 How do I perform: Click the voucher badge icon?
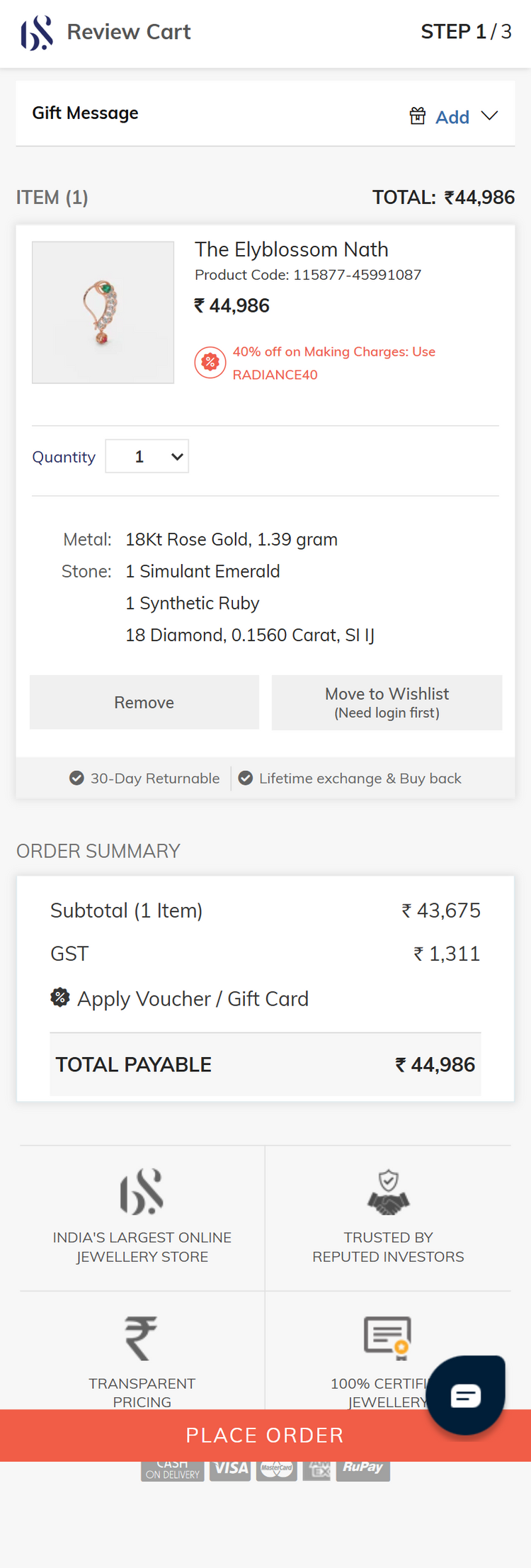click(x=60, y=998)
